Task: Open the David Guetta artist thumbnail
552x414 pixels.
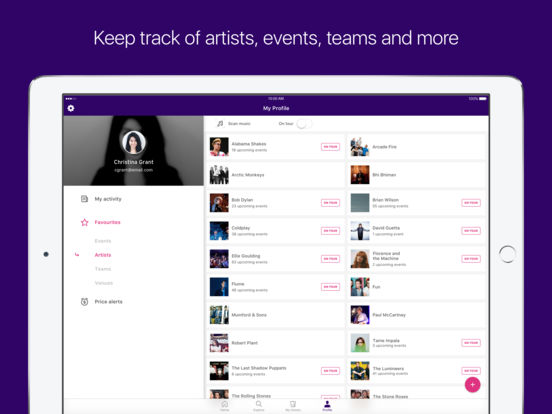Action: (x=360, y=231)
